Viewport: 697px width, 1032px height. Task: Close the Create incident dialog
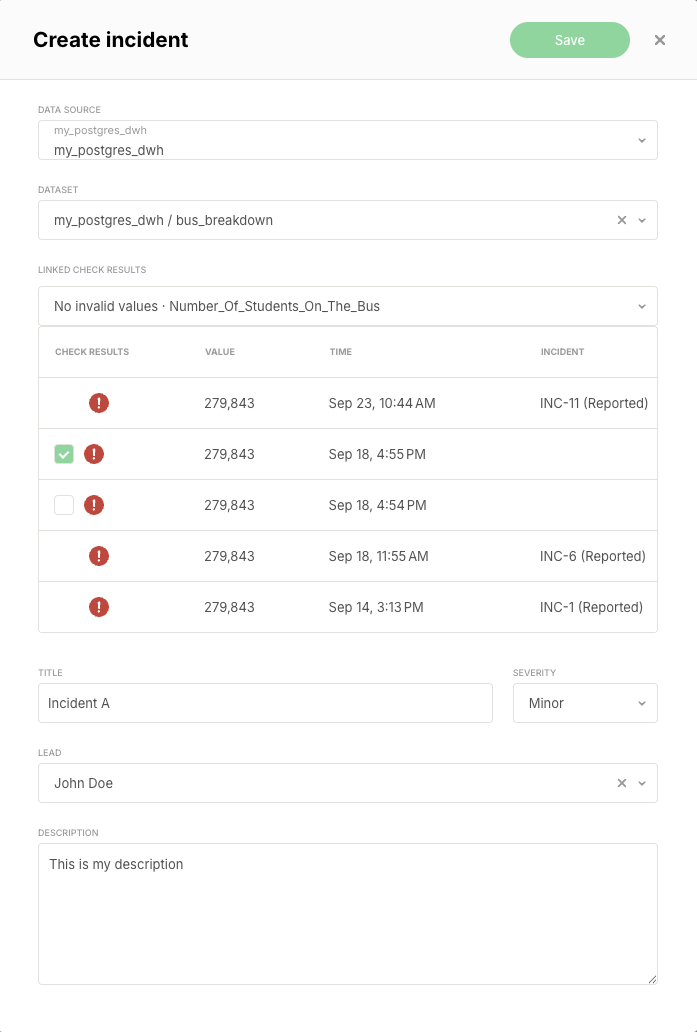pos(659,40)
